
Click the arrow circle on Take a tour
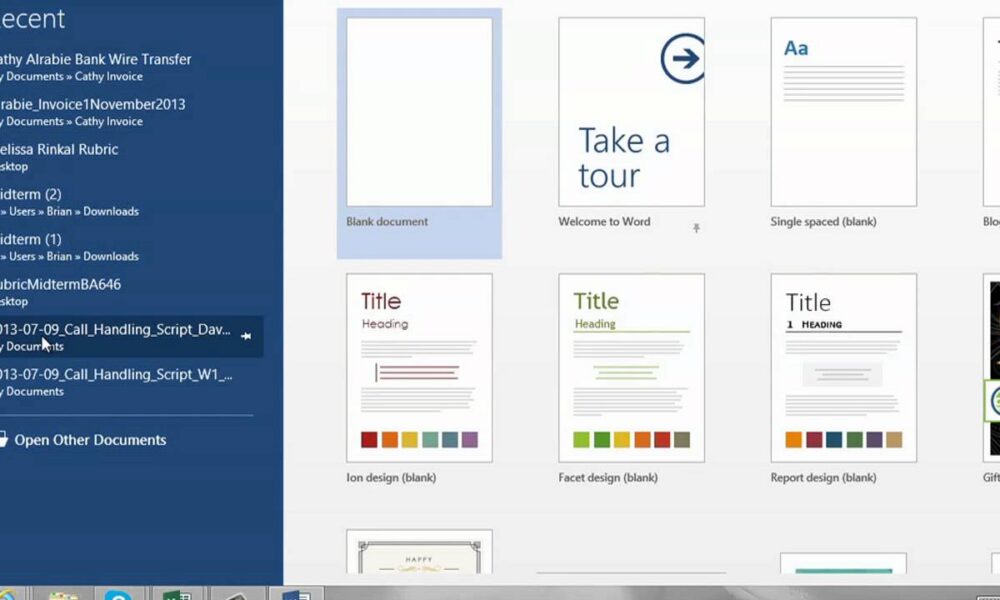point(682,59)
